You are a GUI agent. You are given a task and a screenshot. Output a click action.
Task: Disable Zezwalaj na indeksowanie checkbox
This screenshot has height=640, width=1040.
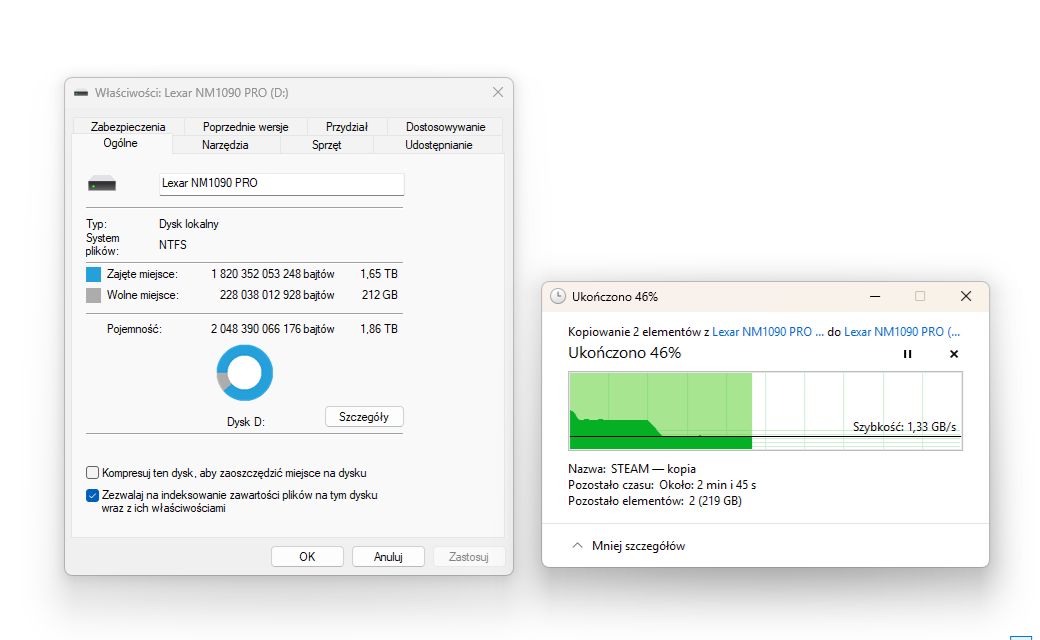click(x=92, y=495)
